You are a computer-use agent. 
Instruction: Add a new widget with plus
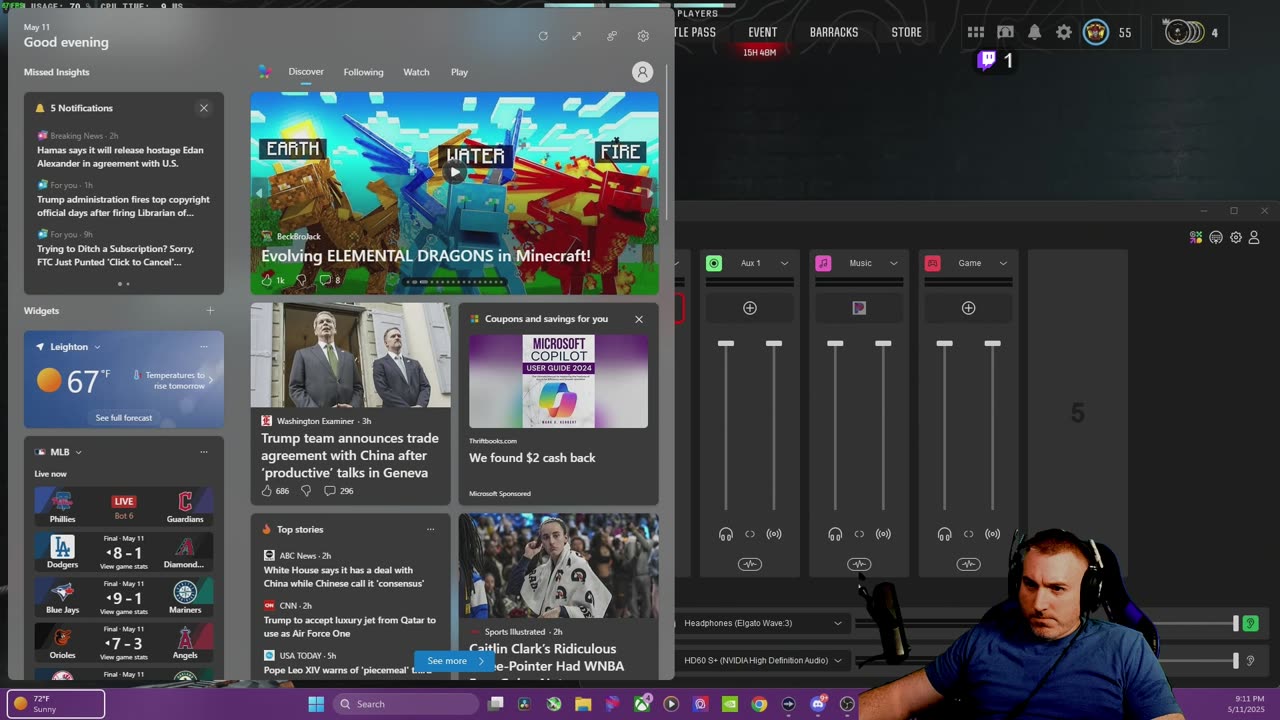[x=210, y=311]
